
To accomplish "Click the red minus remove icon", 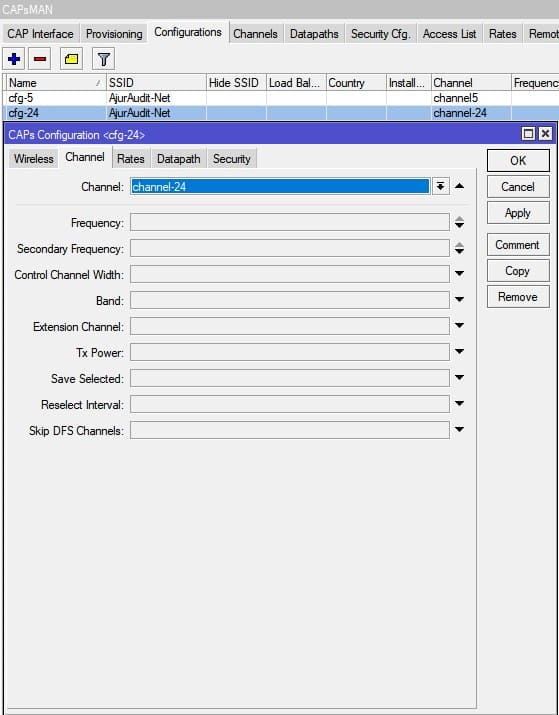I will (40, 59).
